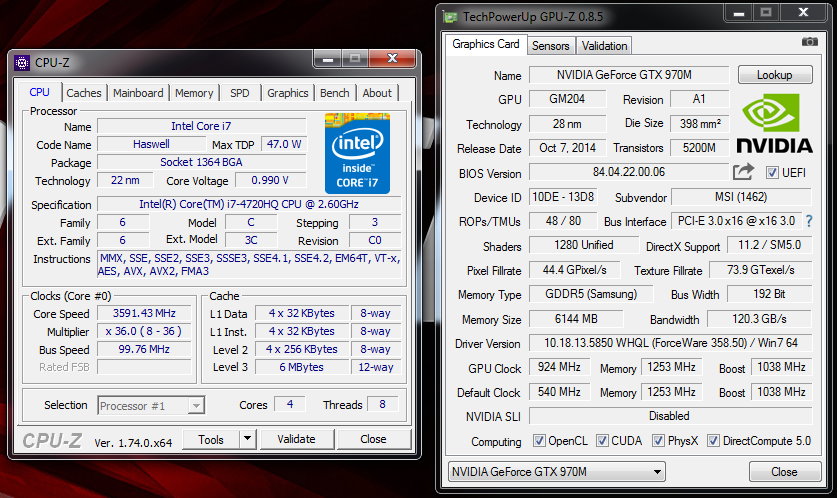Screen dimensions: 837x498
Task: Click the Default Clock value 540 MHz
Action: point(559,392)
